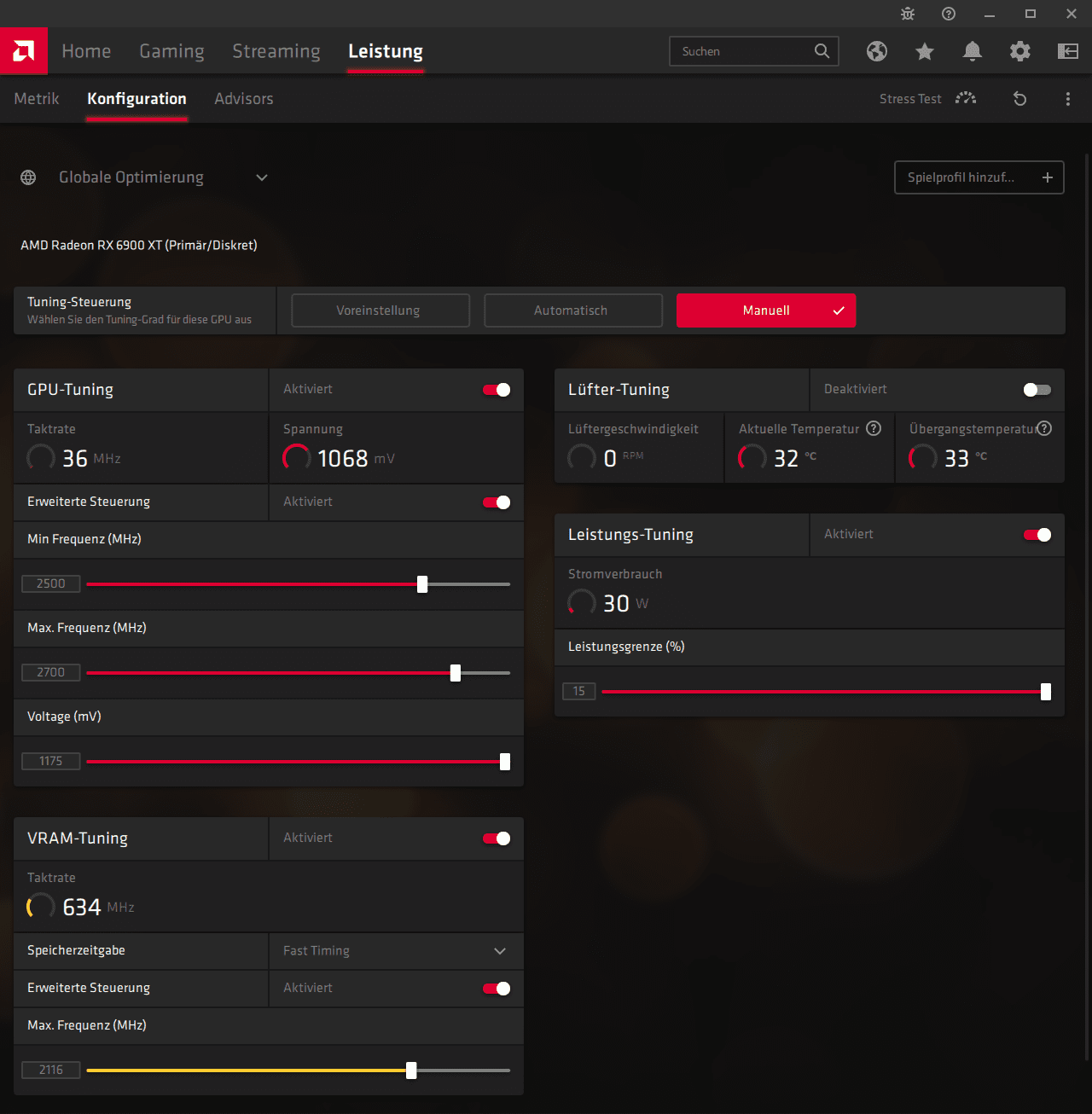Click the Stress Test label
This screenshot has height=1114, width=1092.
point(910,99)
